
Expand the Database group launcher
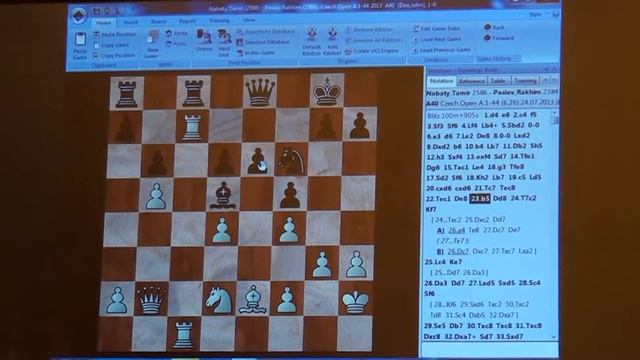471,60
